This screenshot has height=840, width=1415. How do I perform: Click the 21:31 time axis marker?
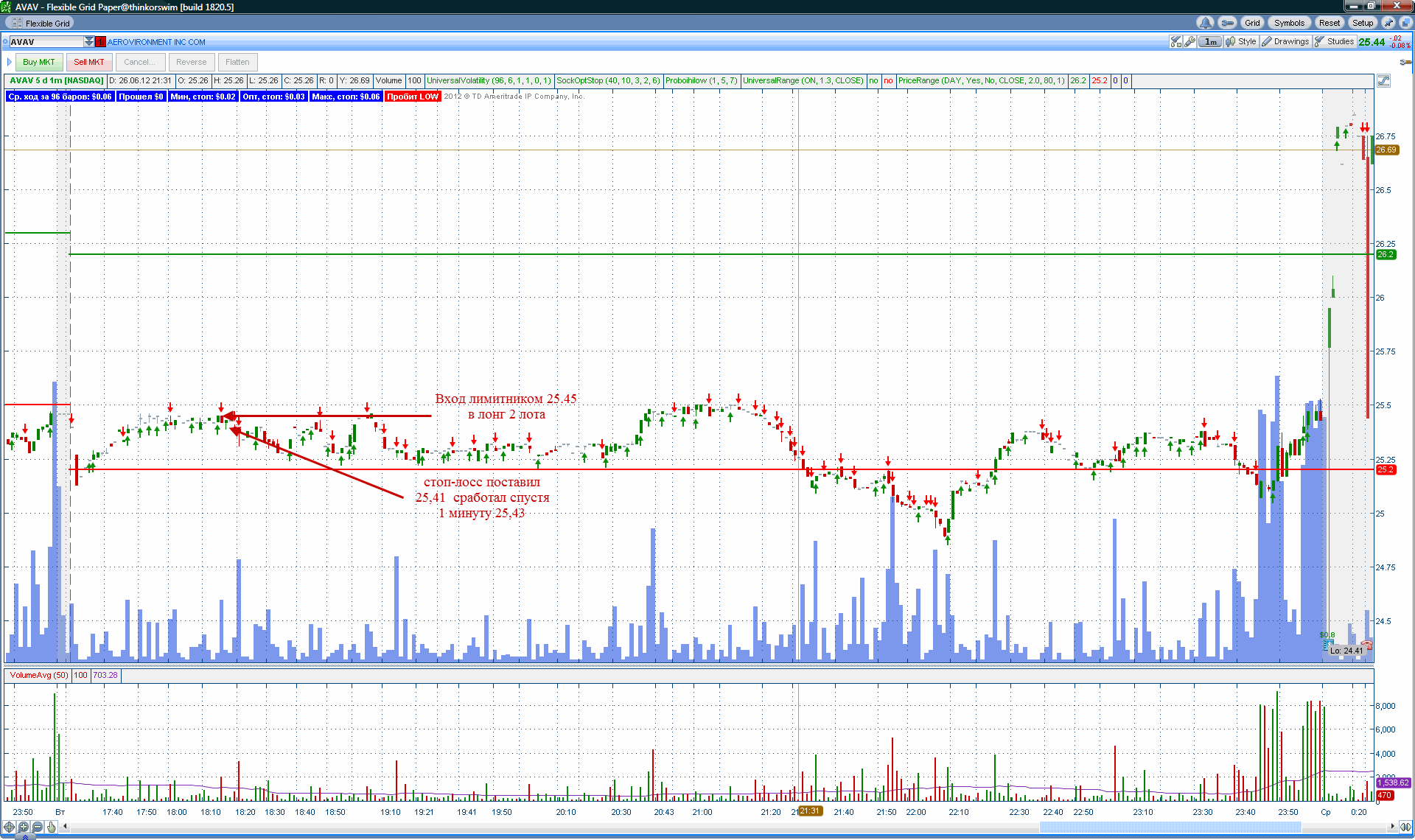click(809, 811)
